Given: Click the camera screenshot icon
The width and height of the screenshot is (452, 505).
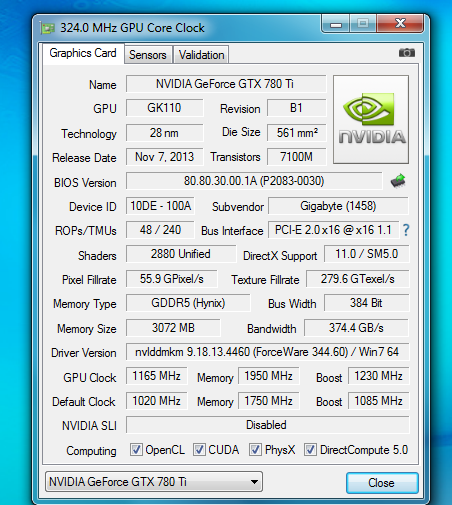Looking at the screenshot, I should 406,53.
